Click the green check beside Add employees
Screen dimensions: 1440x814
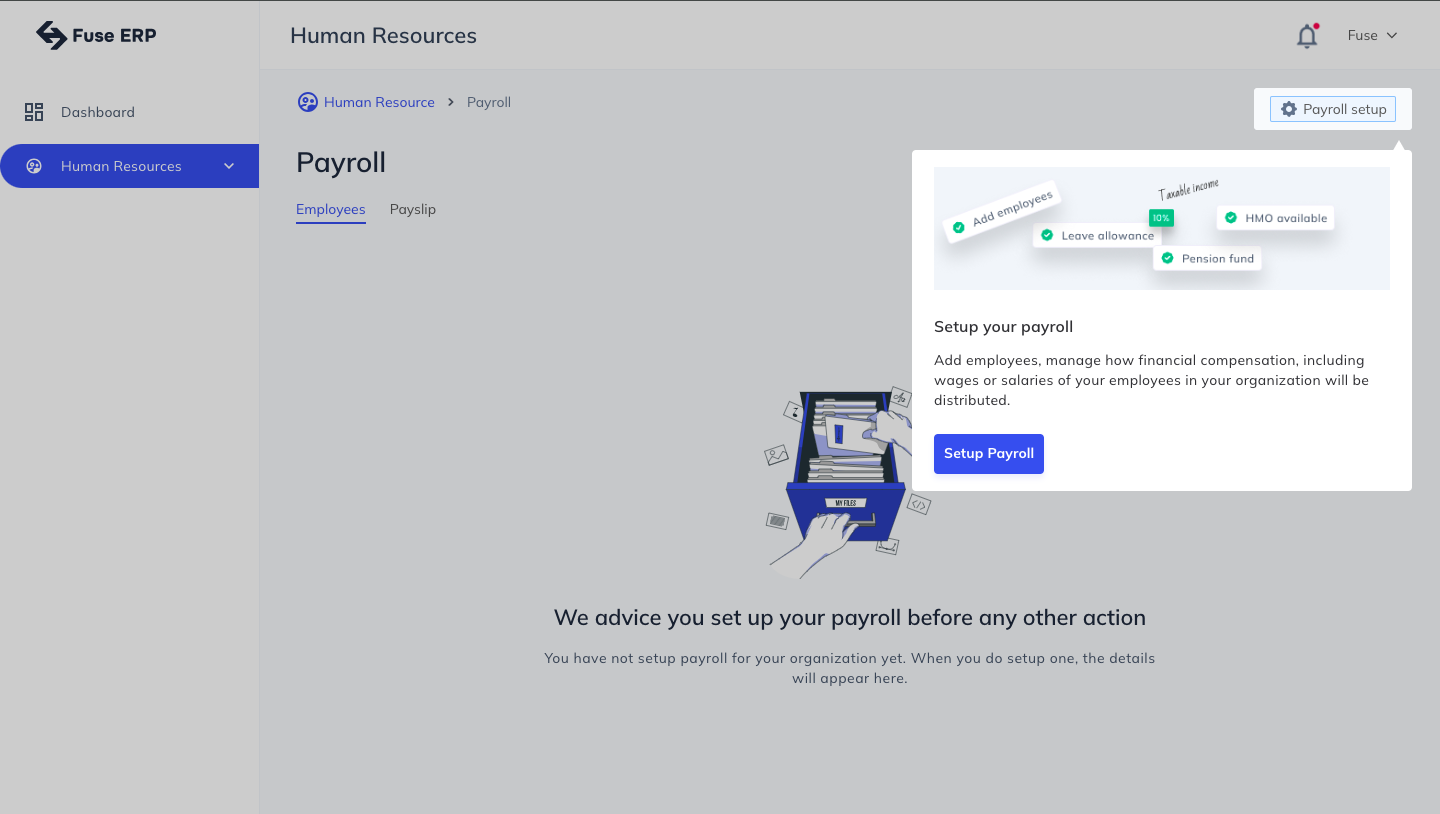tap(959, 227)
